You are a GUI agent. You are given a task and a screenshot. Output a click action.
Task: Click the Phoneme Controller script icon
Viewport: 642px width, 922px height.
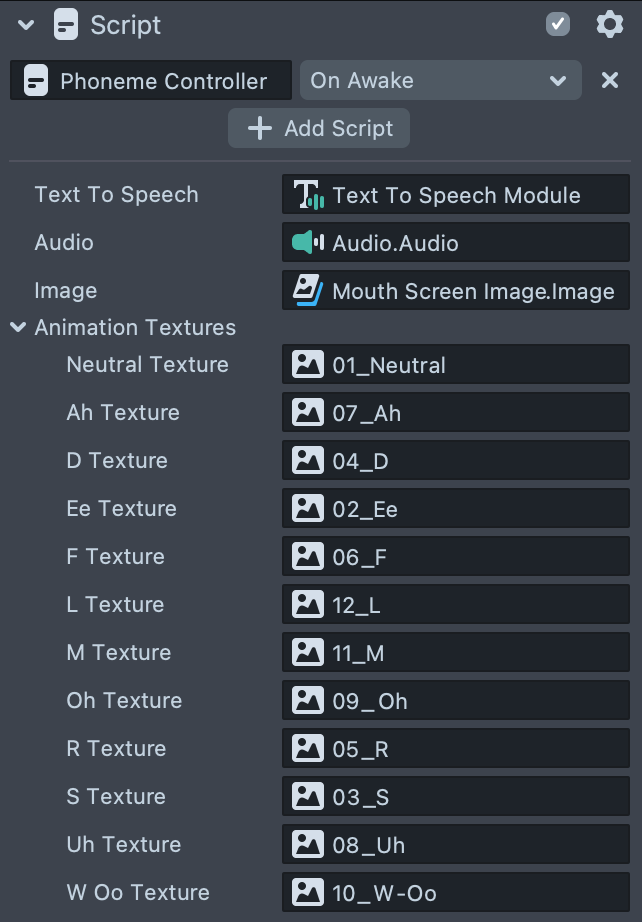(36, 81)
